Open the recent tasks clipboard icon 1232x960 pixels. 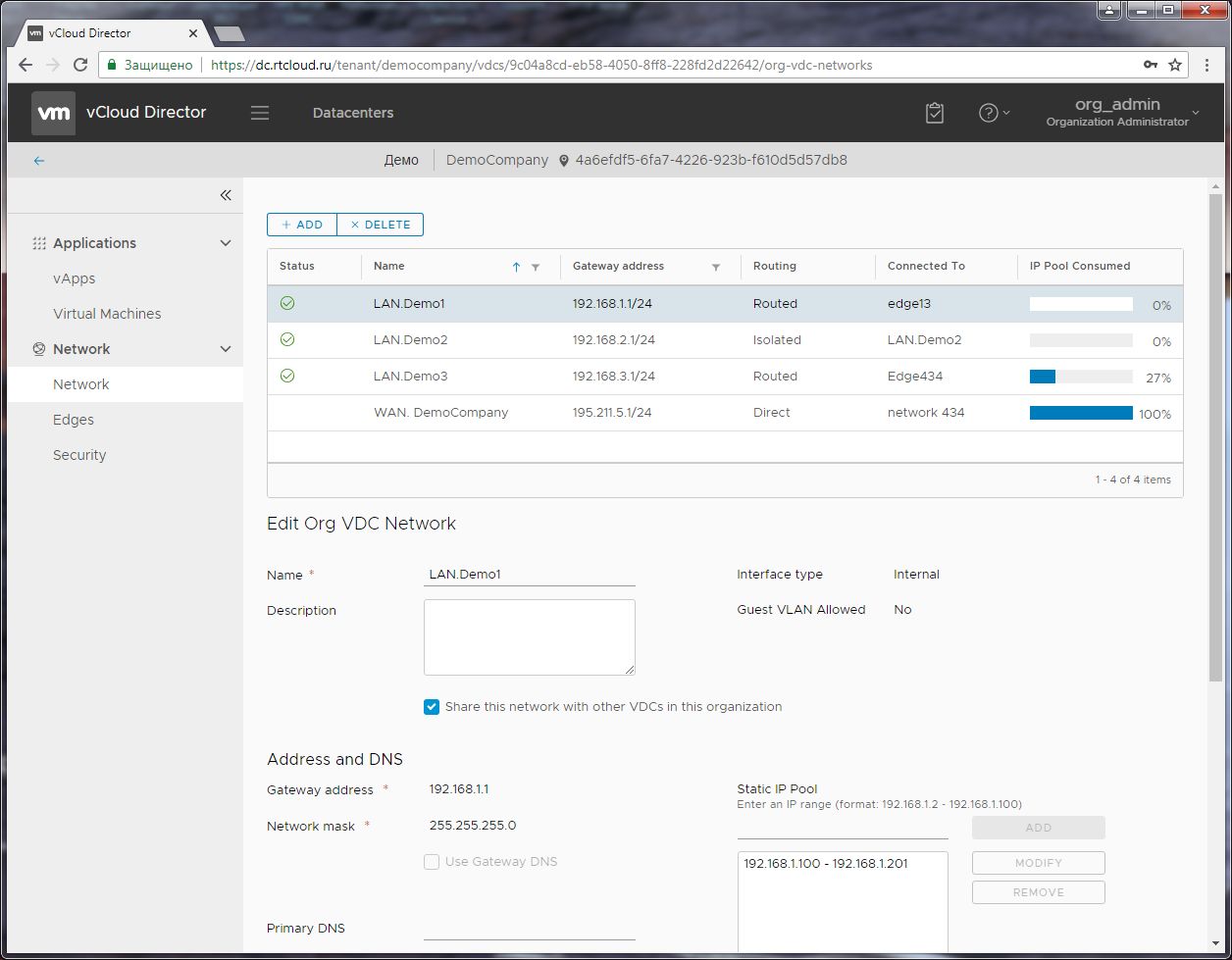click(935, 113)
